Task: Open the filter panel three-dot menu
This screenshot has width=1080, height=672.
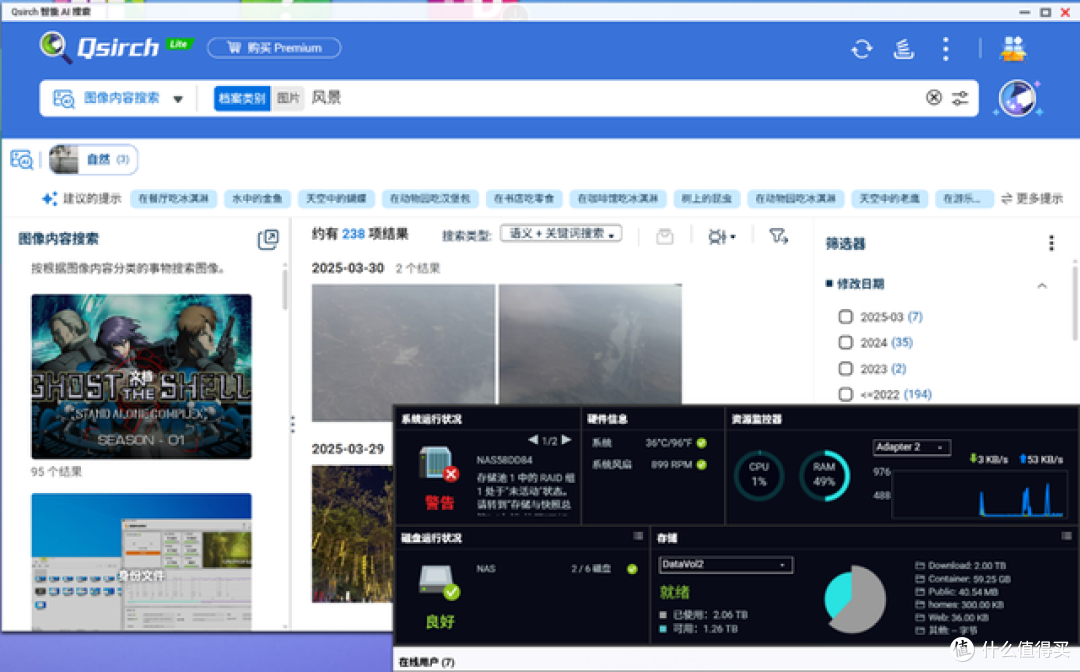Action: pos(1051,242)
